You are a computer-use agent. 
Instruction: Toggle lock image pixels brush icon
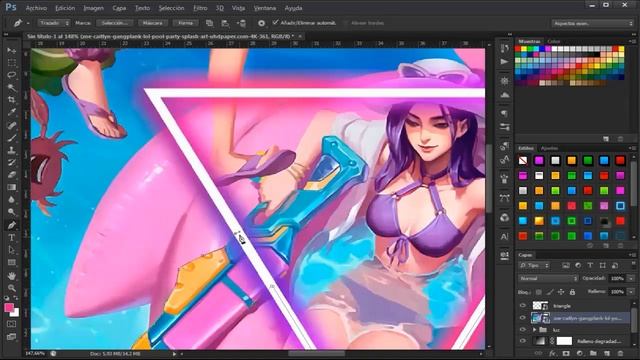tap(550, 292)
